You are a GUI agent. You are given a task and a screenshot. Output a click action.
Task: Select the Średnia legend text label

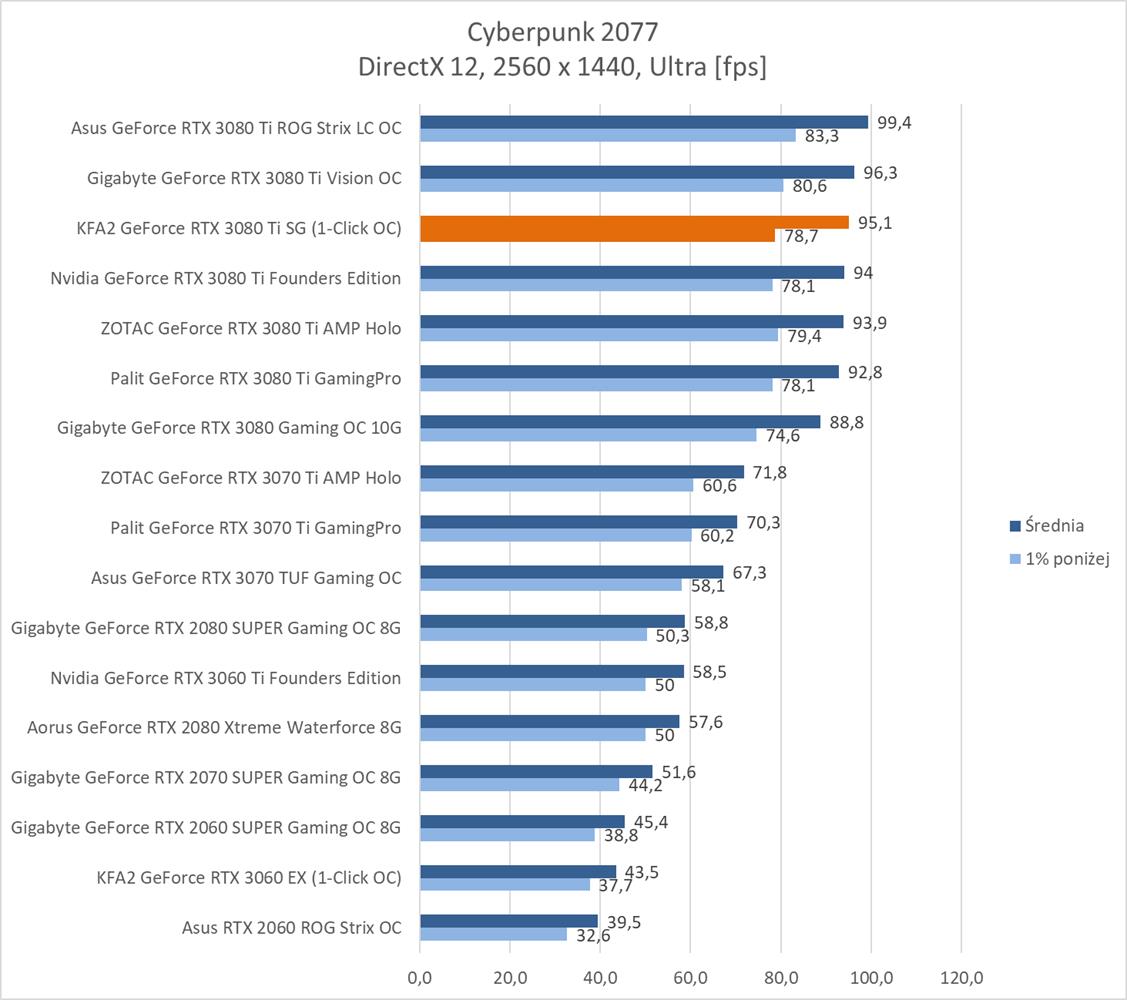coord(1054,526)
